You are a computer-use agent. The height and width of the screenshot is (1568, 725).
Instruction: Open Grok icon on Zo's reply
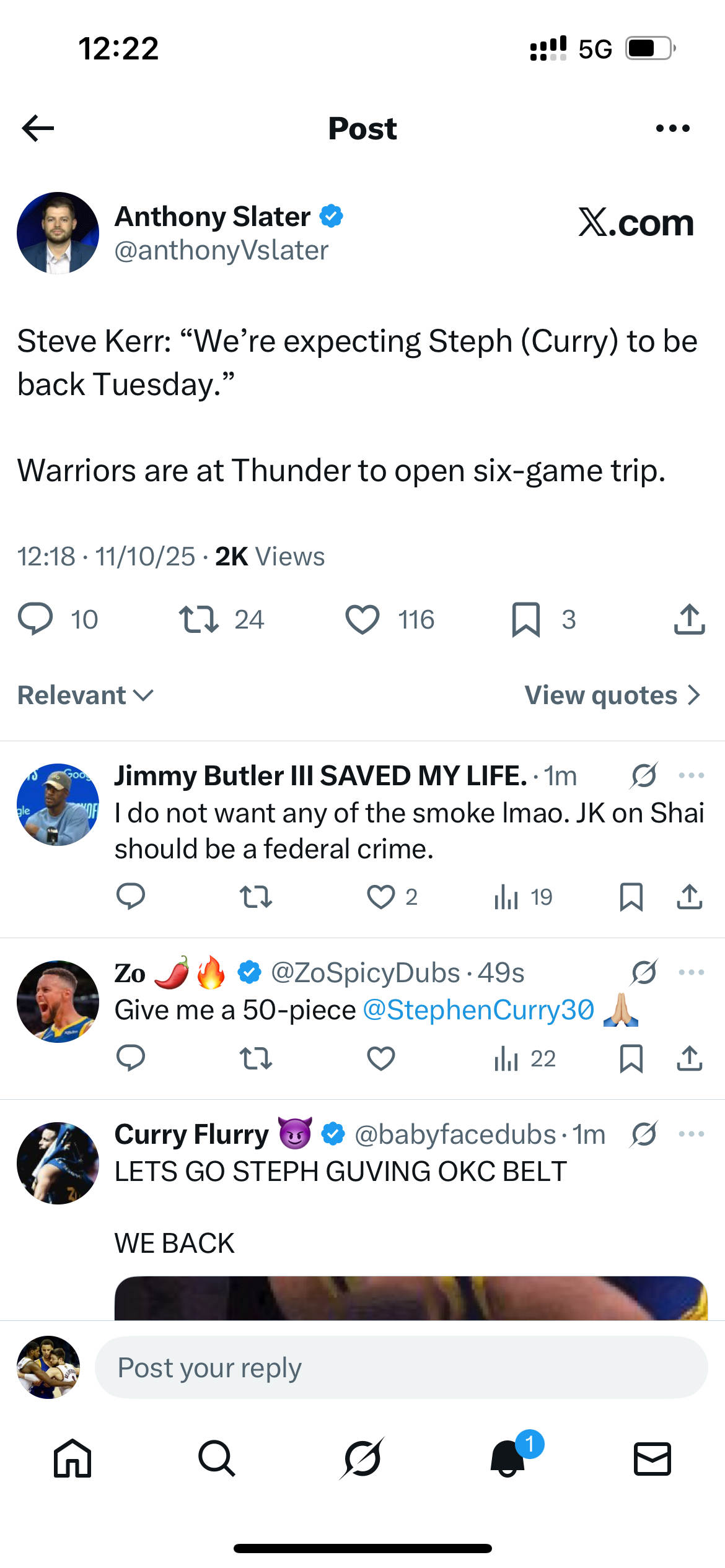[x=644, y=972]
